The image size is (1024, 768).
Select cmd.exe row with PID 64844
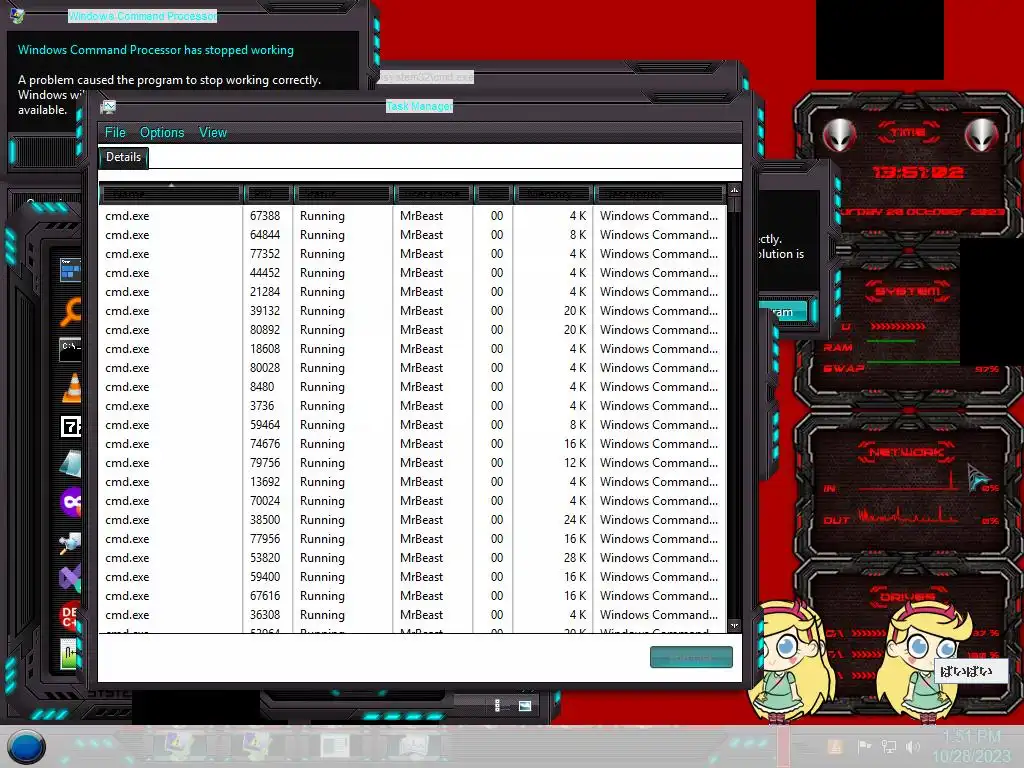pyautogui.click(x=413, y=234)
